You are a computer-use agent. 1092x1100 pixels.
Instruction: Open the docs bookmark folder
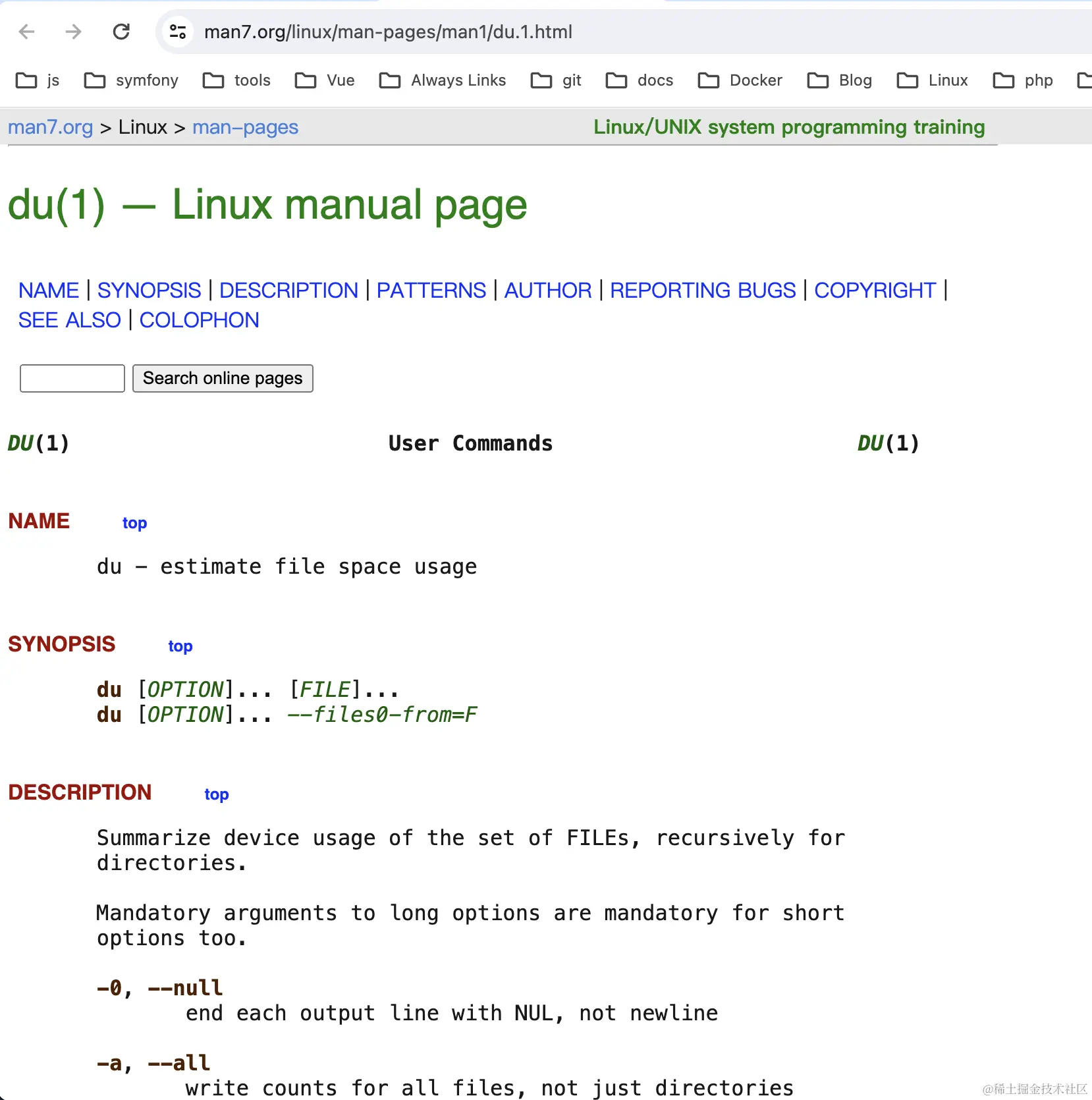(640, 80)
